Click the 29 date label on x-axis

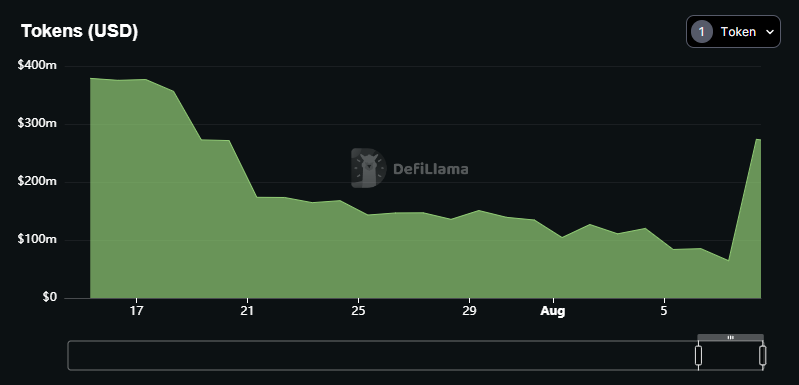tap(469, 311)
